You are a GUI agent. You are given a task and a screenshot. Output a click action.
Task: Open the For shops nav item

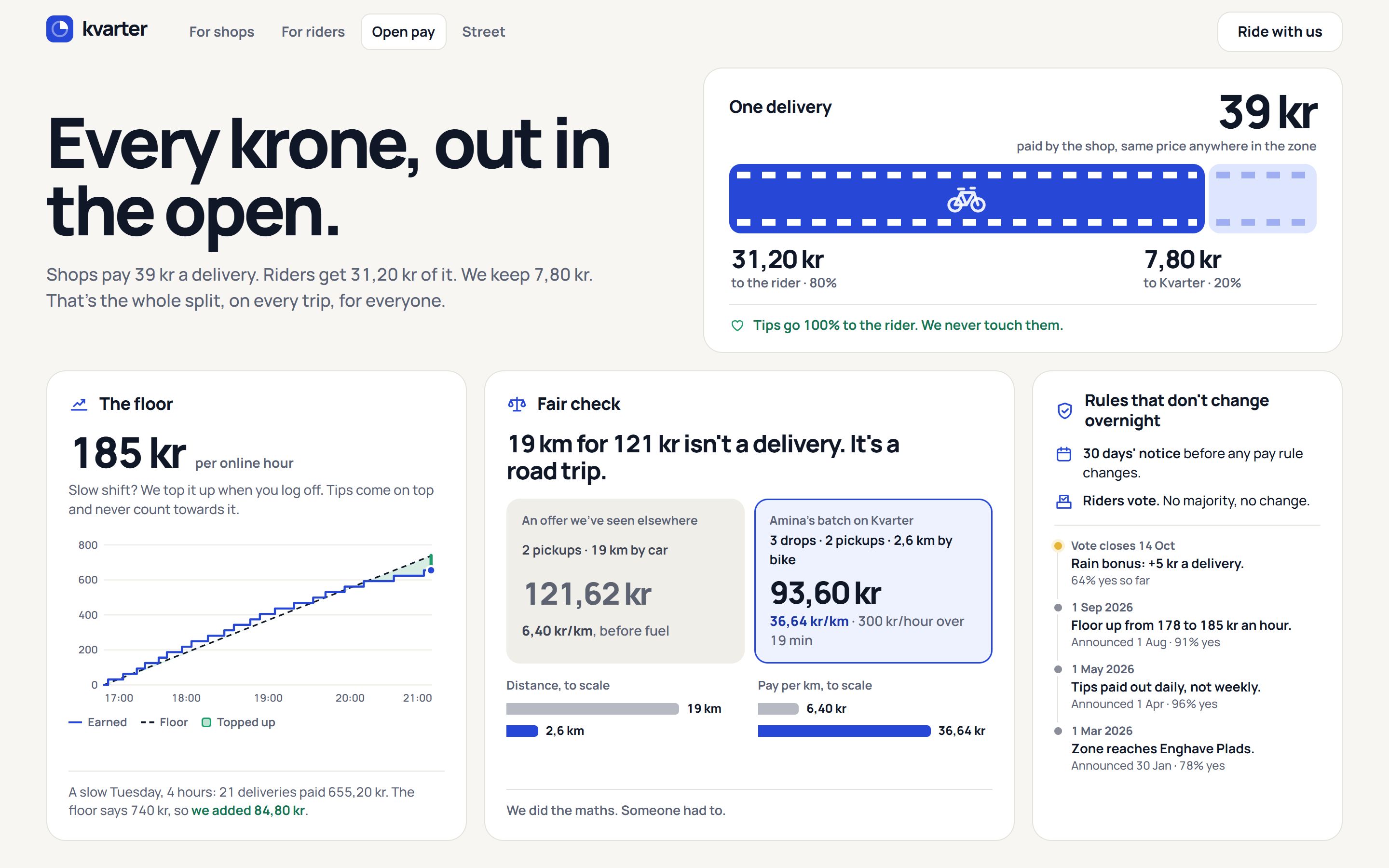point(221,31)
